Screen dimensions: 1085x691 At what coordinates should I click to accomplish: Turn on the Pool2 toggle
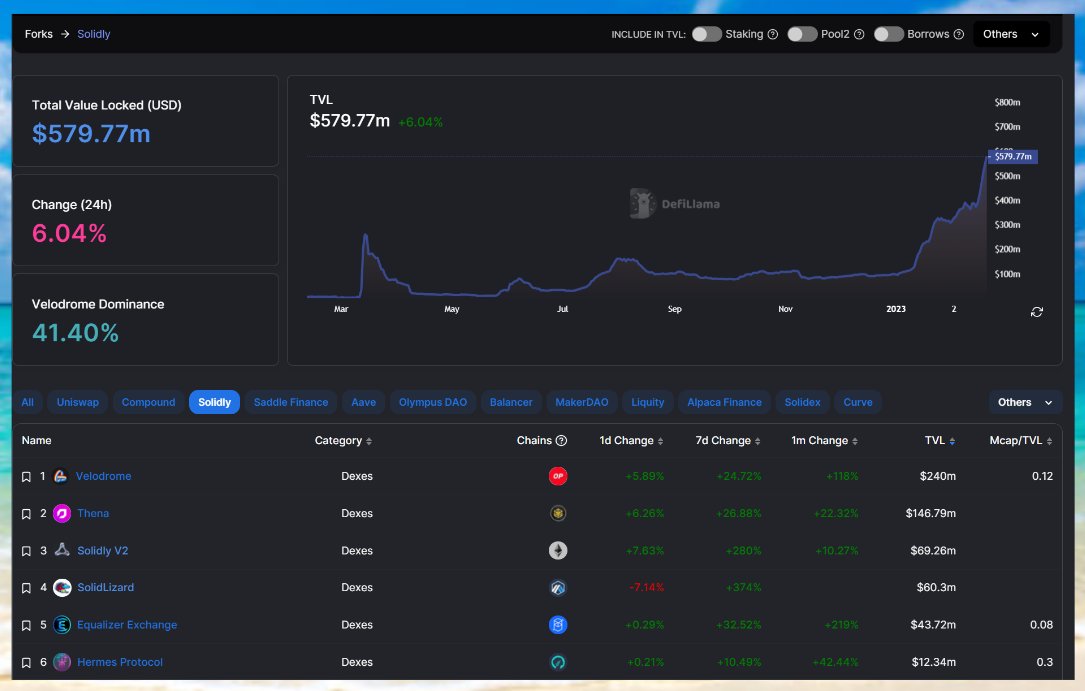point(802,34)
